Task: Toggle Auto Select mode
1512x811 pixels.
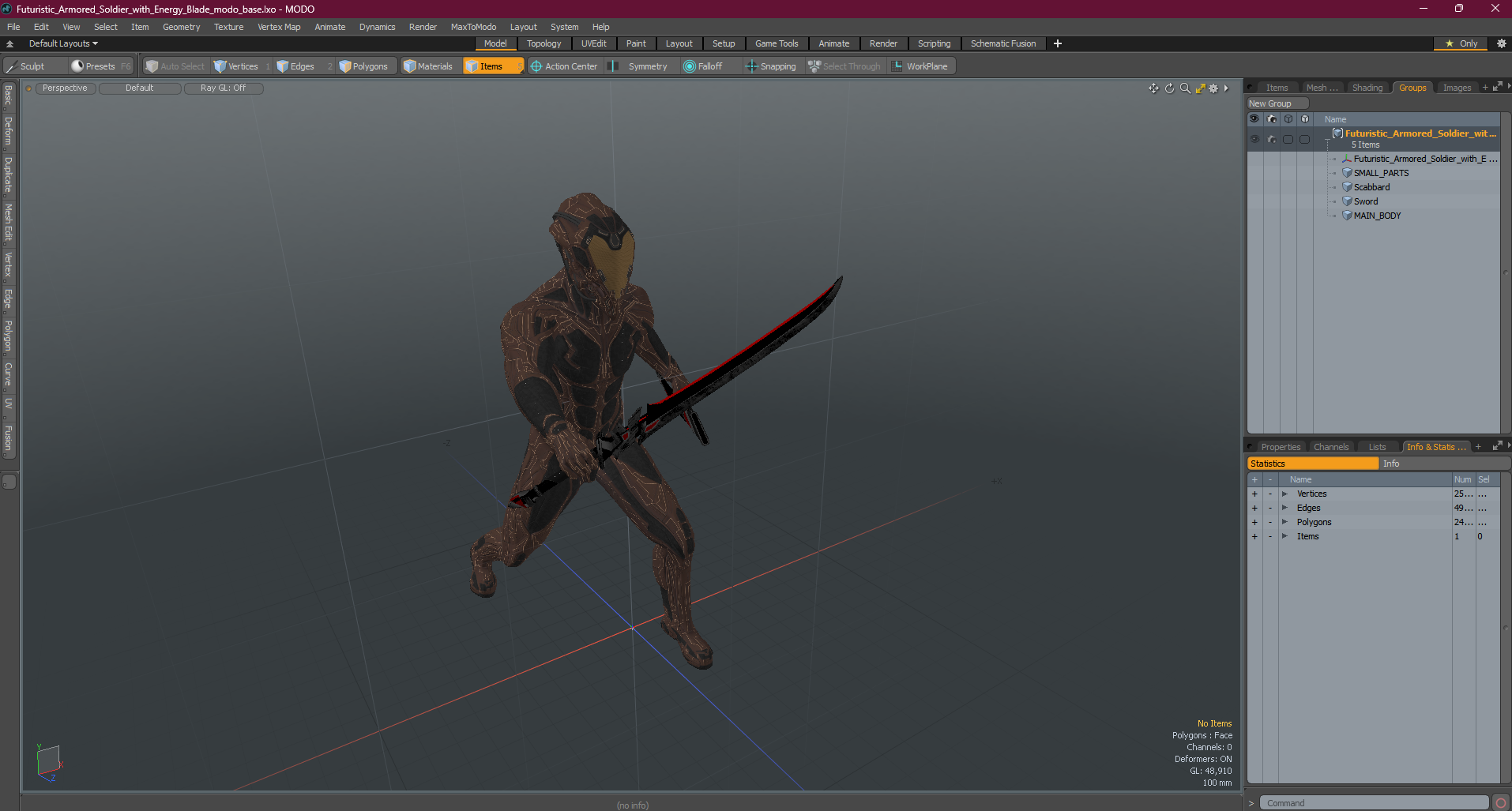Action: (175, 66)
